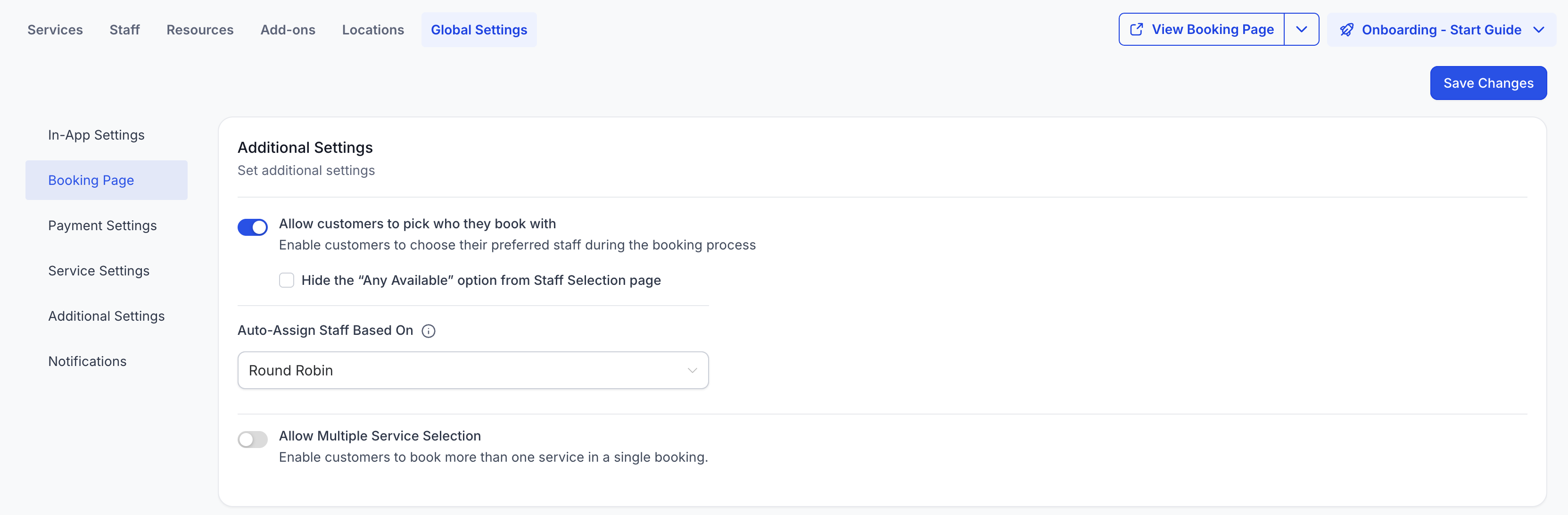Open the Round Robin dropdown

coord(473,370)
